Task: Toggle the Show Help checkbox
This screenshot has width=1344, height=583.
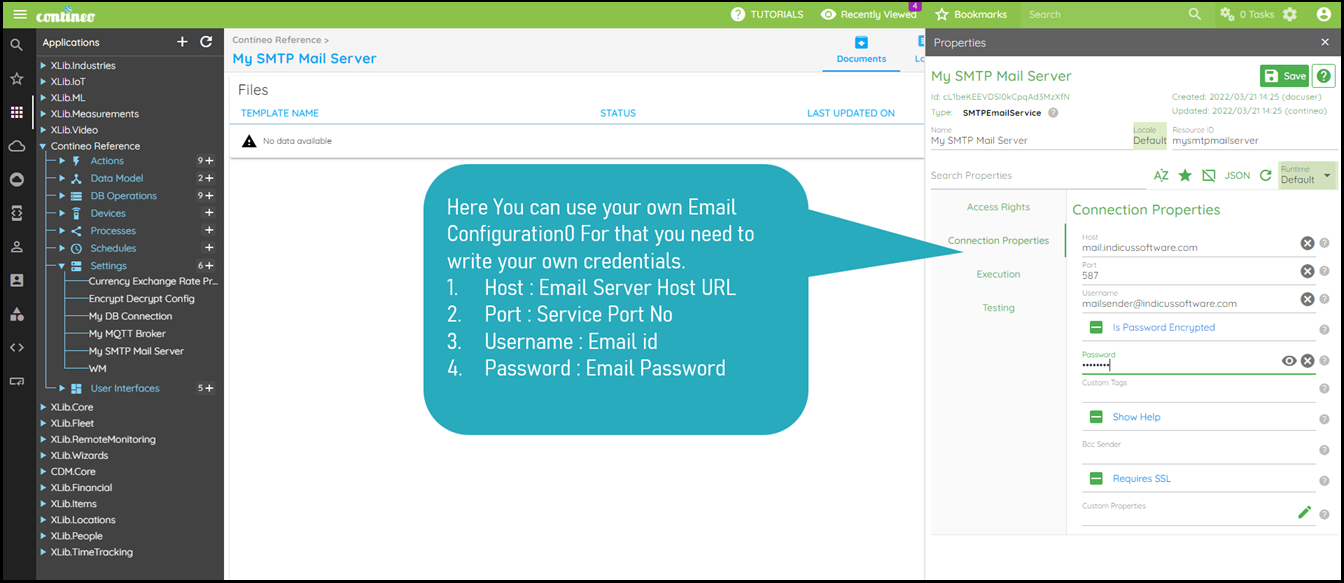Action: [x=1096, y=417]
